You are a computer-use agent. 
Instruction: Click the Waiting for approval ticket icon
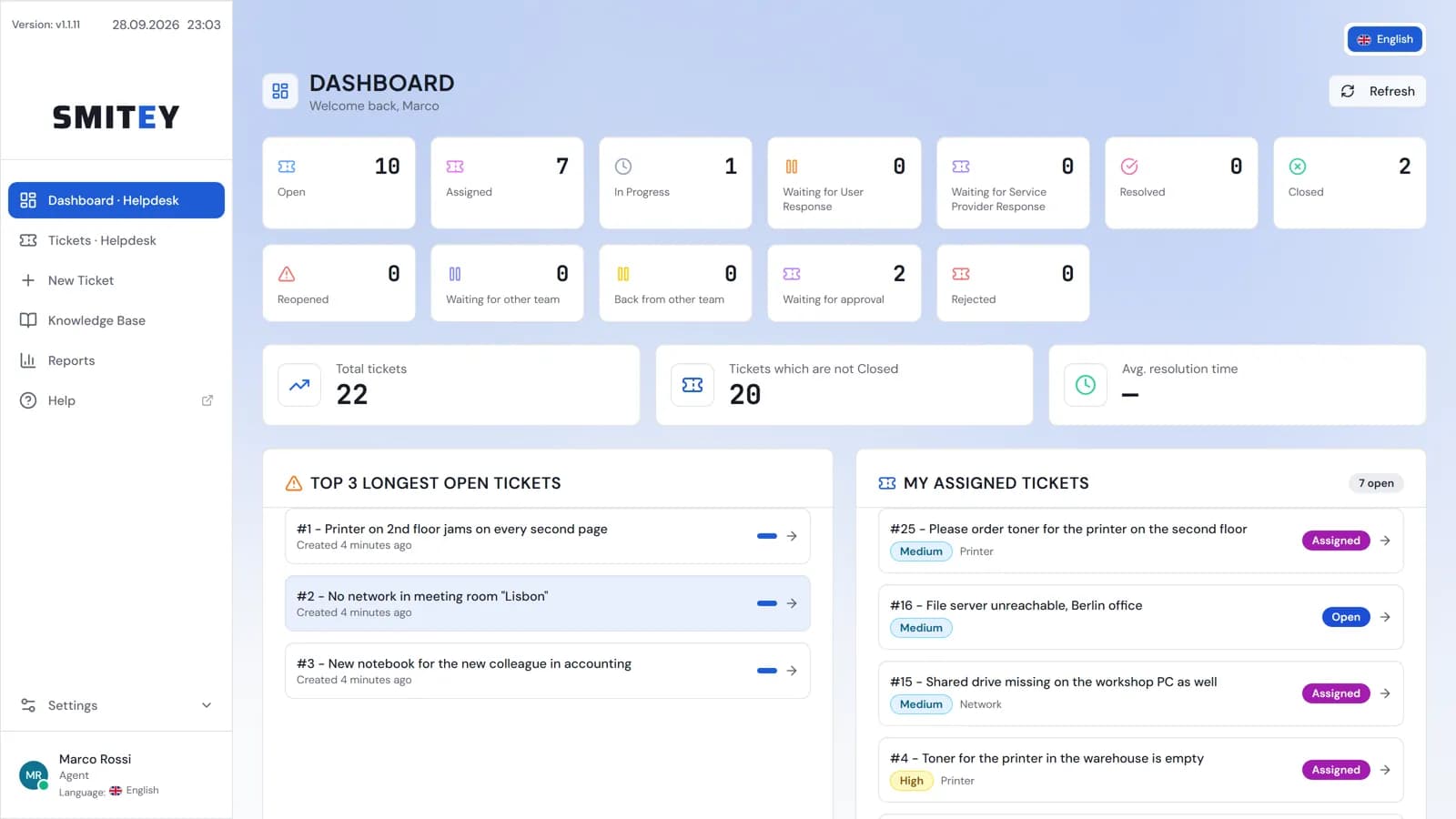pos(792,274)
